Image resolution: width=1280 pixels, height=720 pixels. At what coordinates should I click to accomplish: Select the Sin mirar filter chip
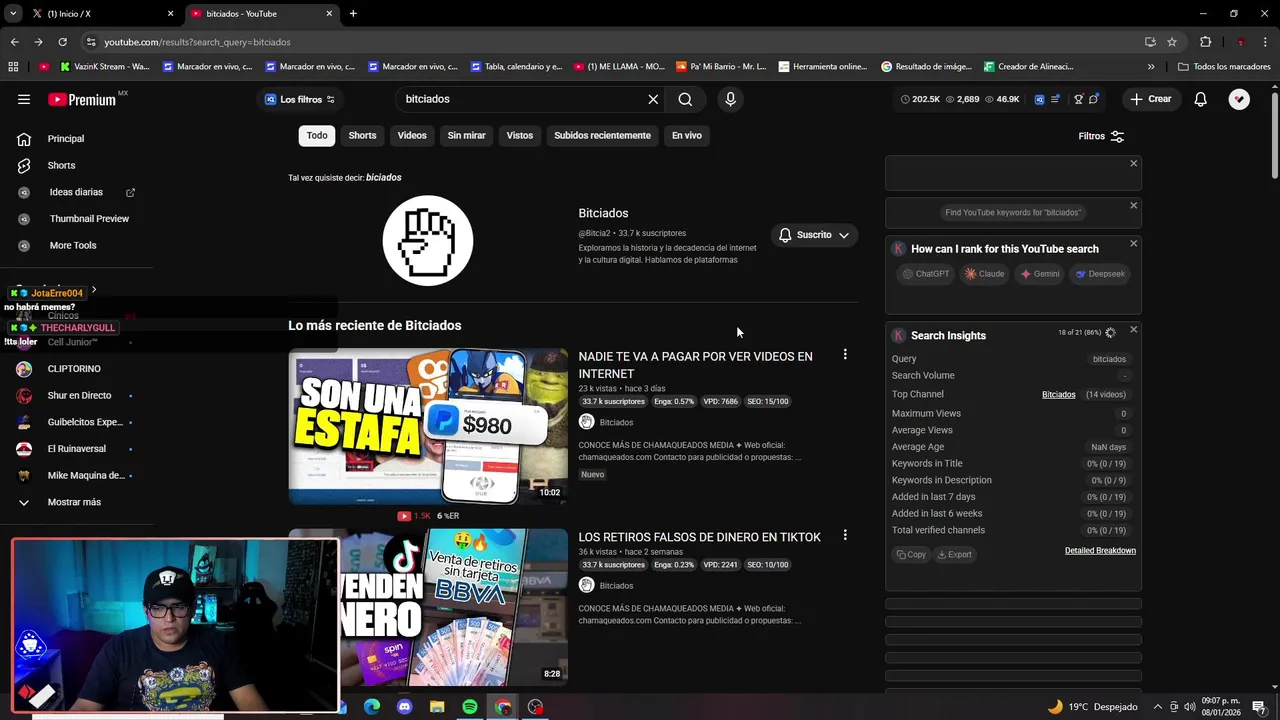pyautogui.click(x=466, y=135)
